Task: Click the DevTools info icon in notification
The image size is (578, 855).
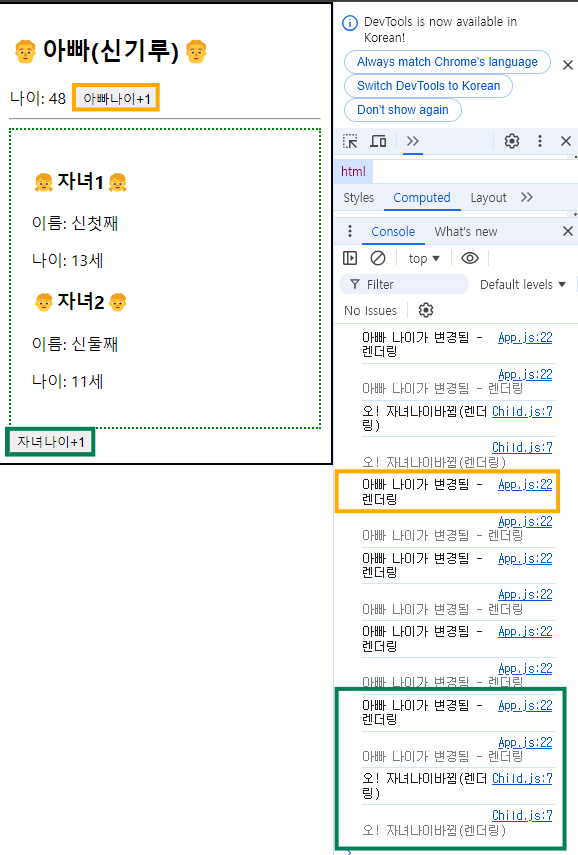Action: tap(350, 23)
